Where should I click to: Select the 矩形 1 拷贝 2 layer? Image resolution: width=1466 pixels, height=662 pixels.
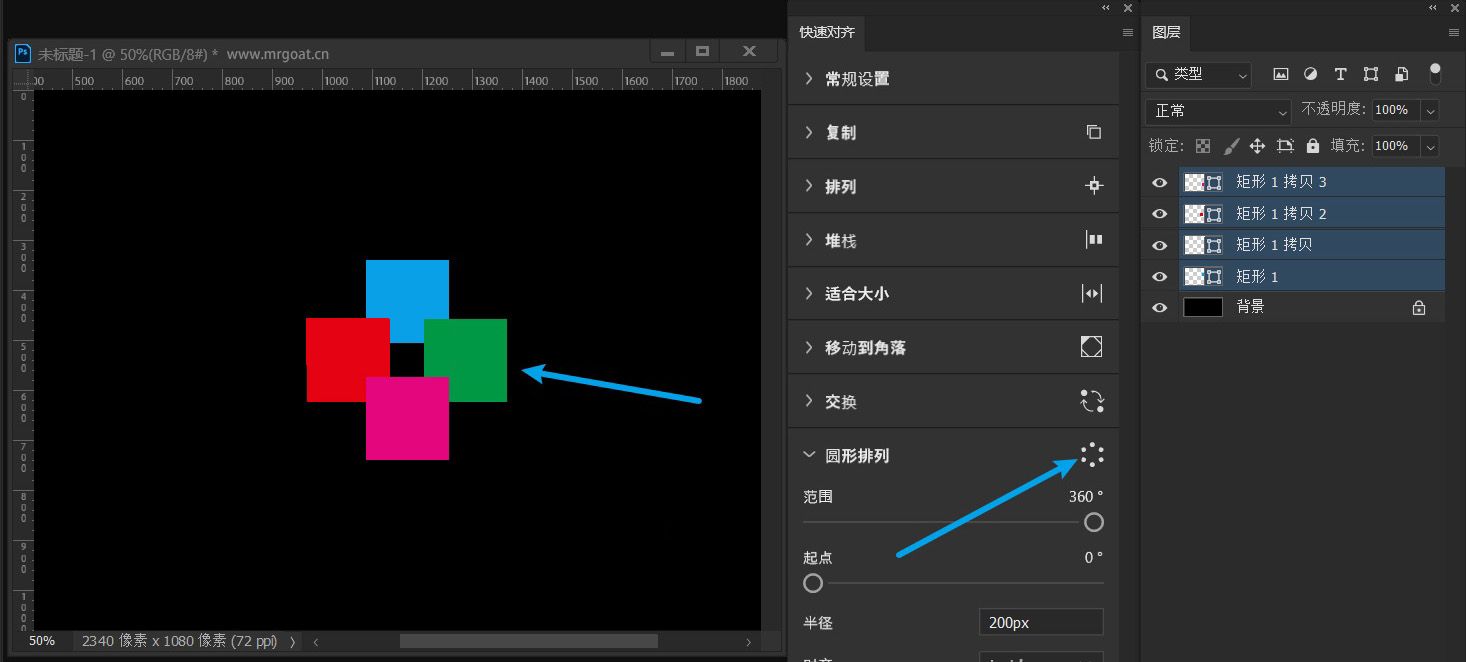click(1281, 214)
